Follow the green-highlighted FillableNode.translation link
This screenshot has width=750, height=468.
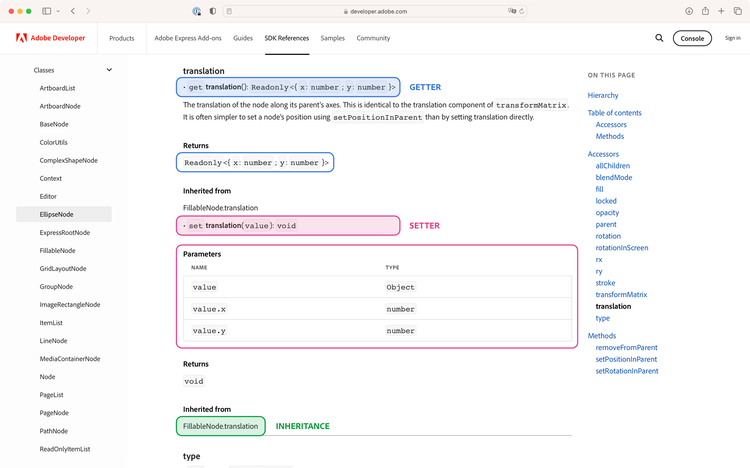point(220,426)
